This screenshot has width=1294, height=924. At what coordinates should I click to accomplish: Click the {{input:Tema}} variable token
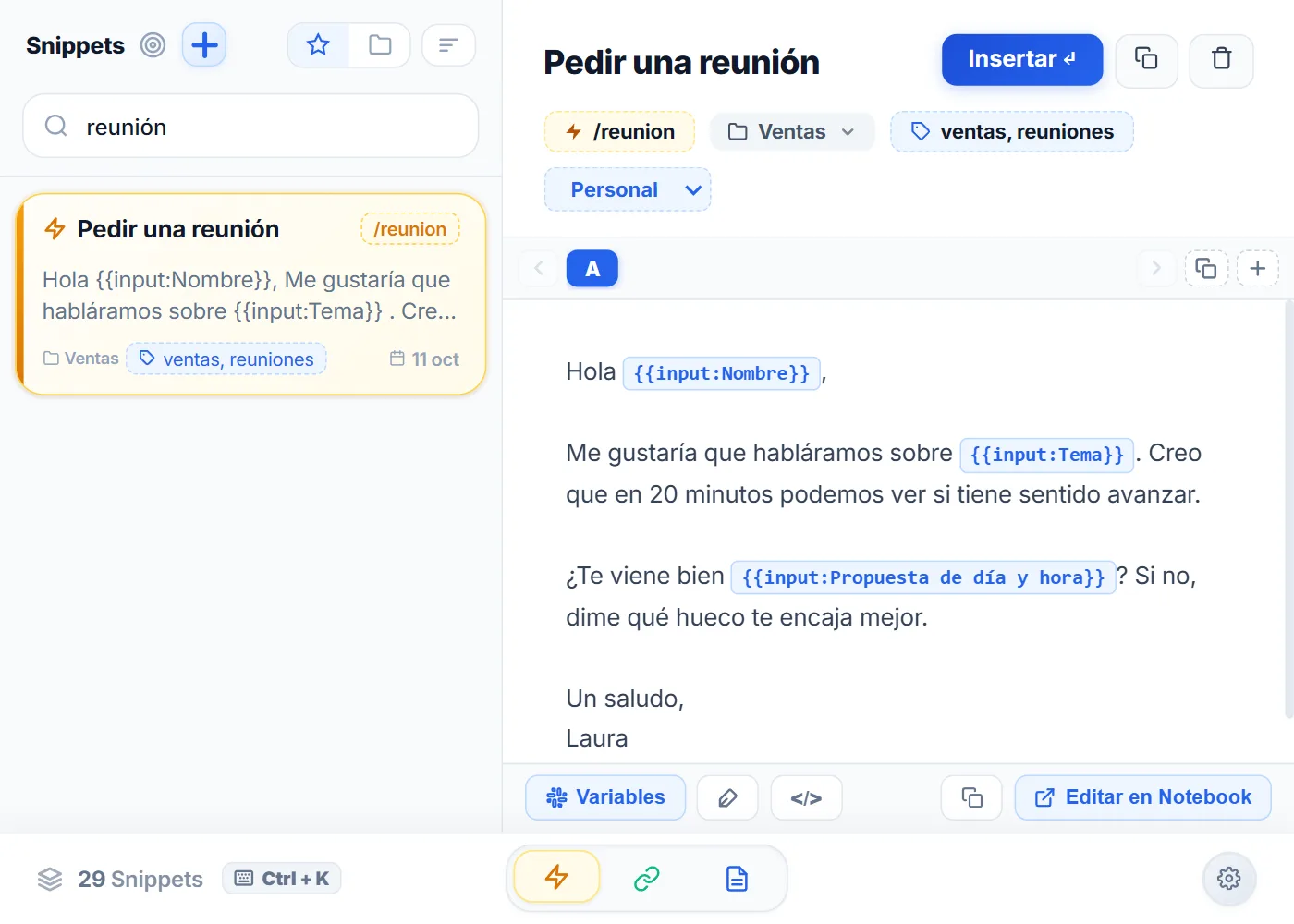[1047, 455]
